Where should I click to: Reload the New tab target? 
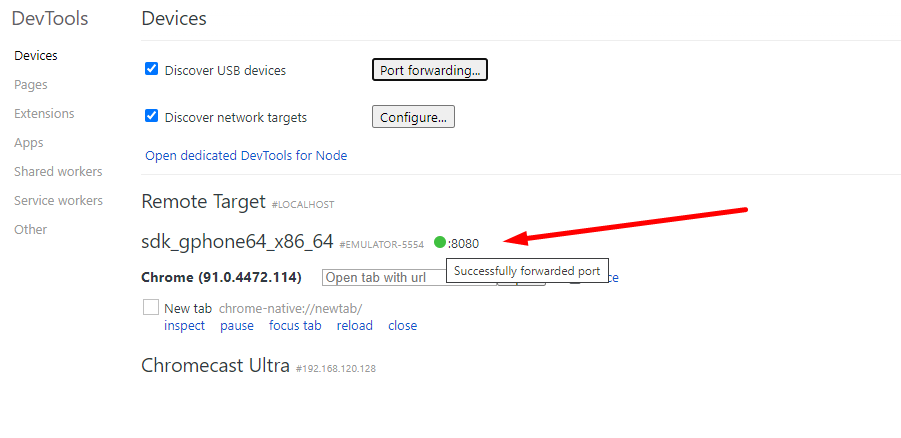click(x=355, y=326)
